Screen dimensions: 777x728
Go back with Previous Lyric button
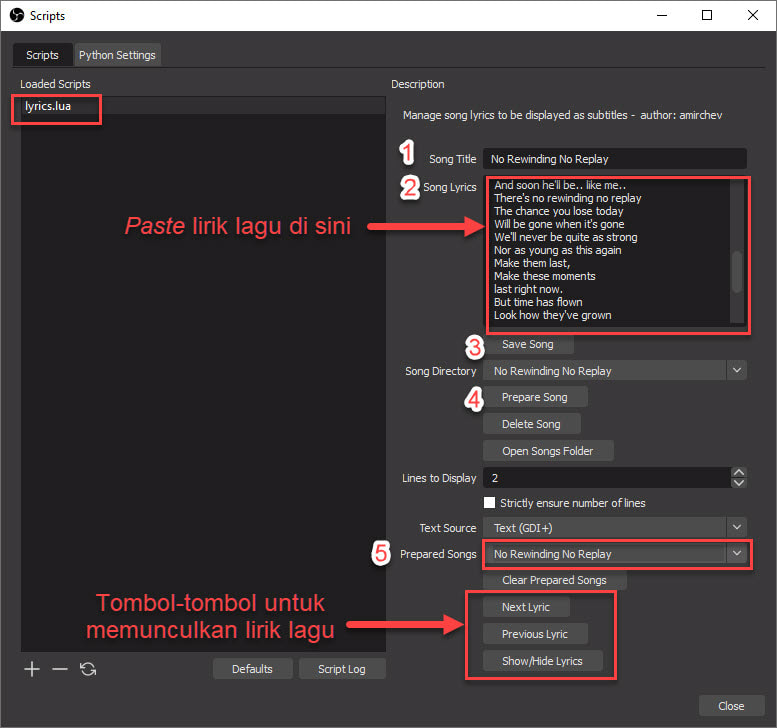(535, 633)
